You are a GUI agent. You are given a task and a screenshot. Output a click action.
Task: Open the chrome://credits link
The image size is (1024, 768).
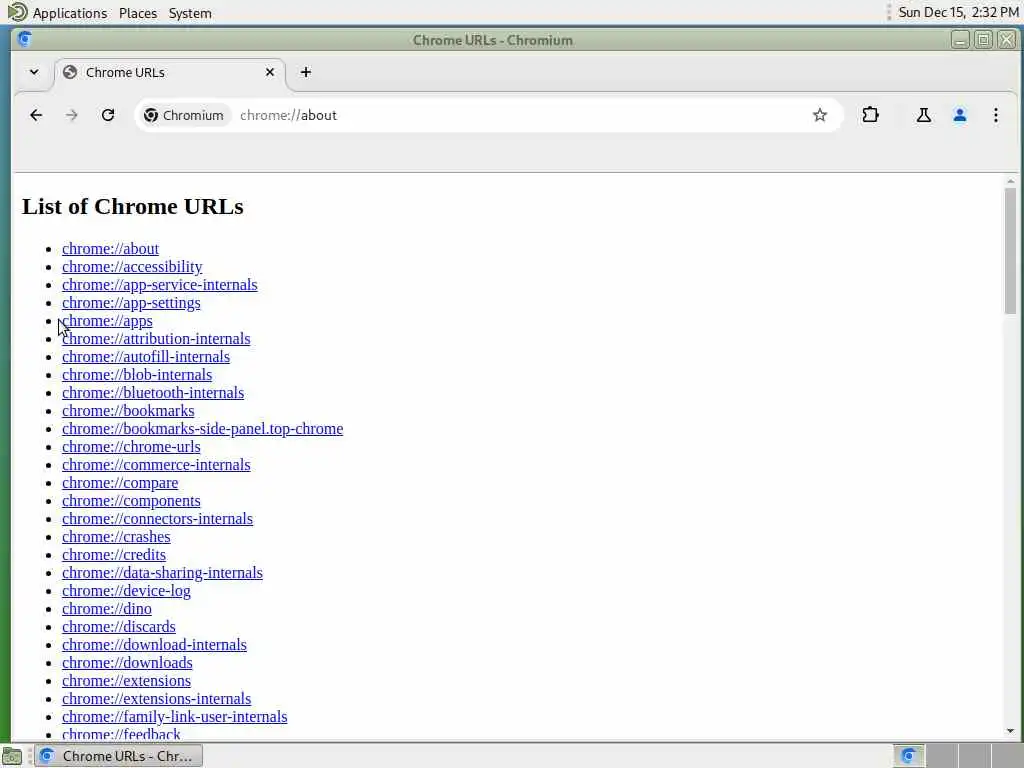114,554
